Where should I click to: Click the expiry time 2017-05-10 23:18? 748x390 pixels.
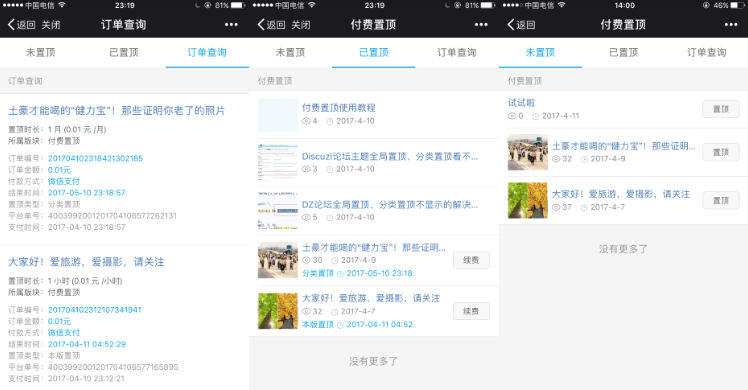coord(379,273)
